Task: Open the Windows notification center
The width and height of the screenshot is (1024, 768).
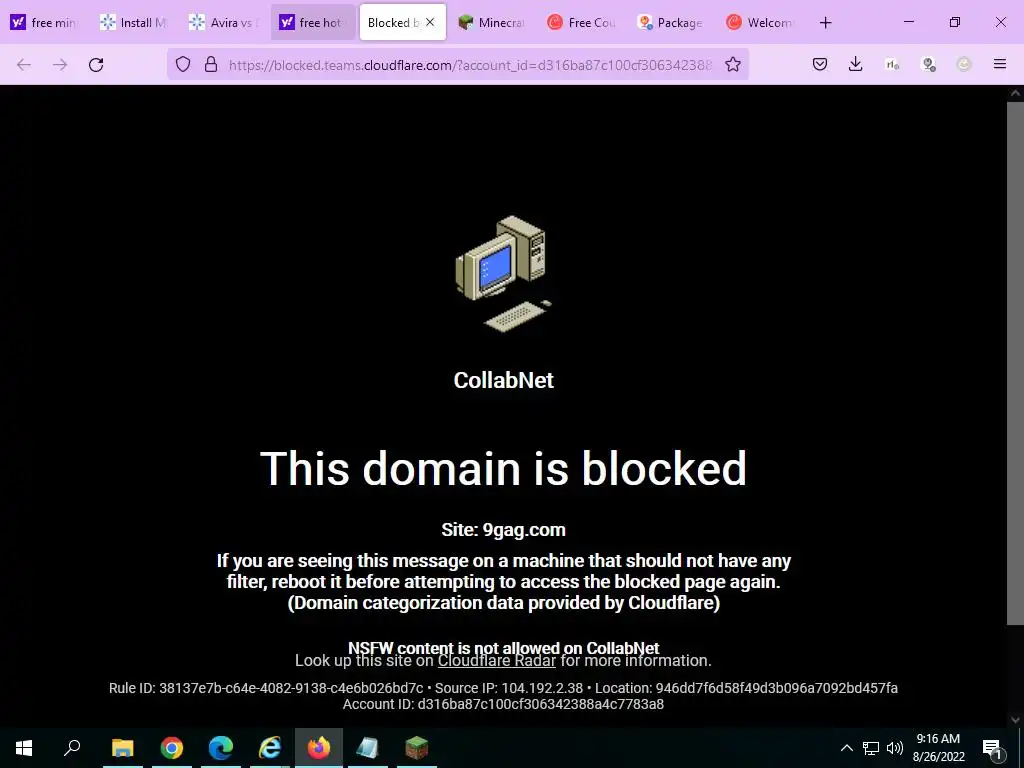Action: (x=992, y=748)
